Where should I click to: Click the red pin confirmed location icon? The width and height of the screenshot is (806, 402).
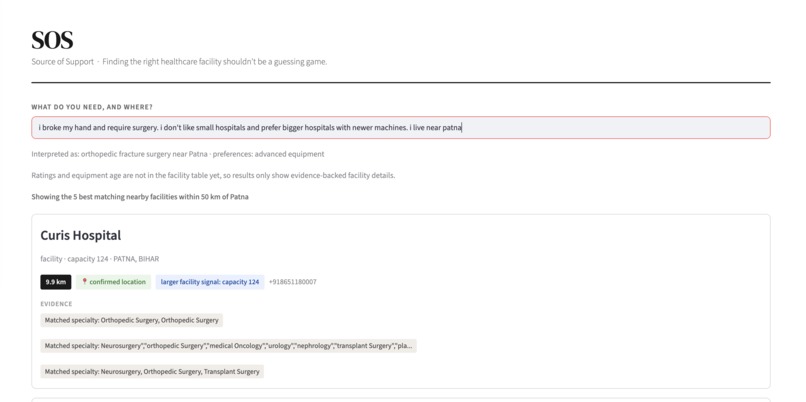[x=85, y=282]
